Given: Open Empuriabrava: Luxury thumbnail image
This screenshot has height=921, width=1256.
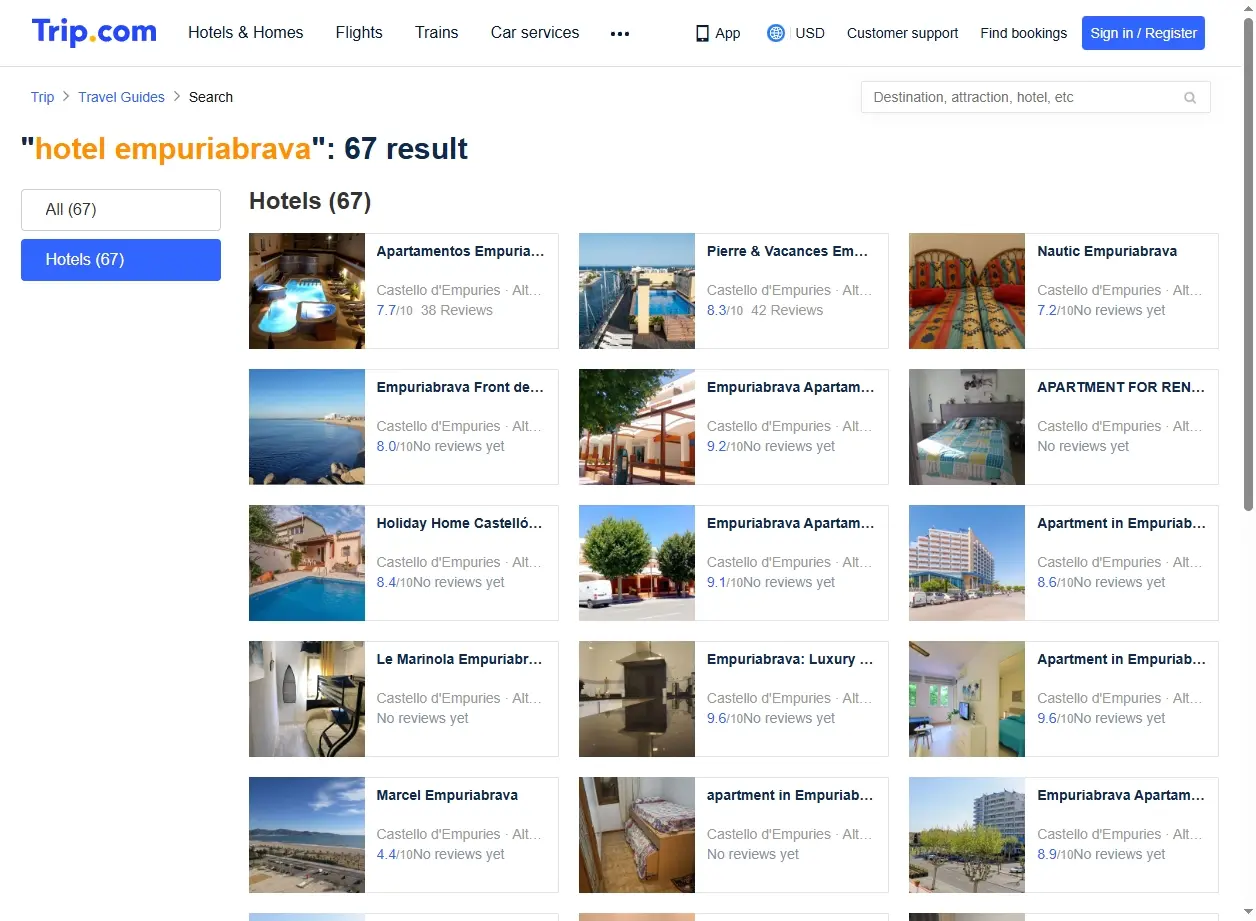Looking at the screenshot, I should 637,699.
